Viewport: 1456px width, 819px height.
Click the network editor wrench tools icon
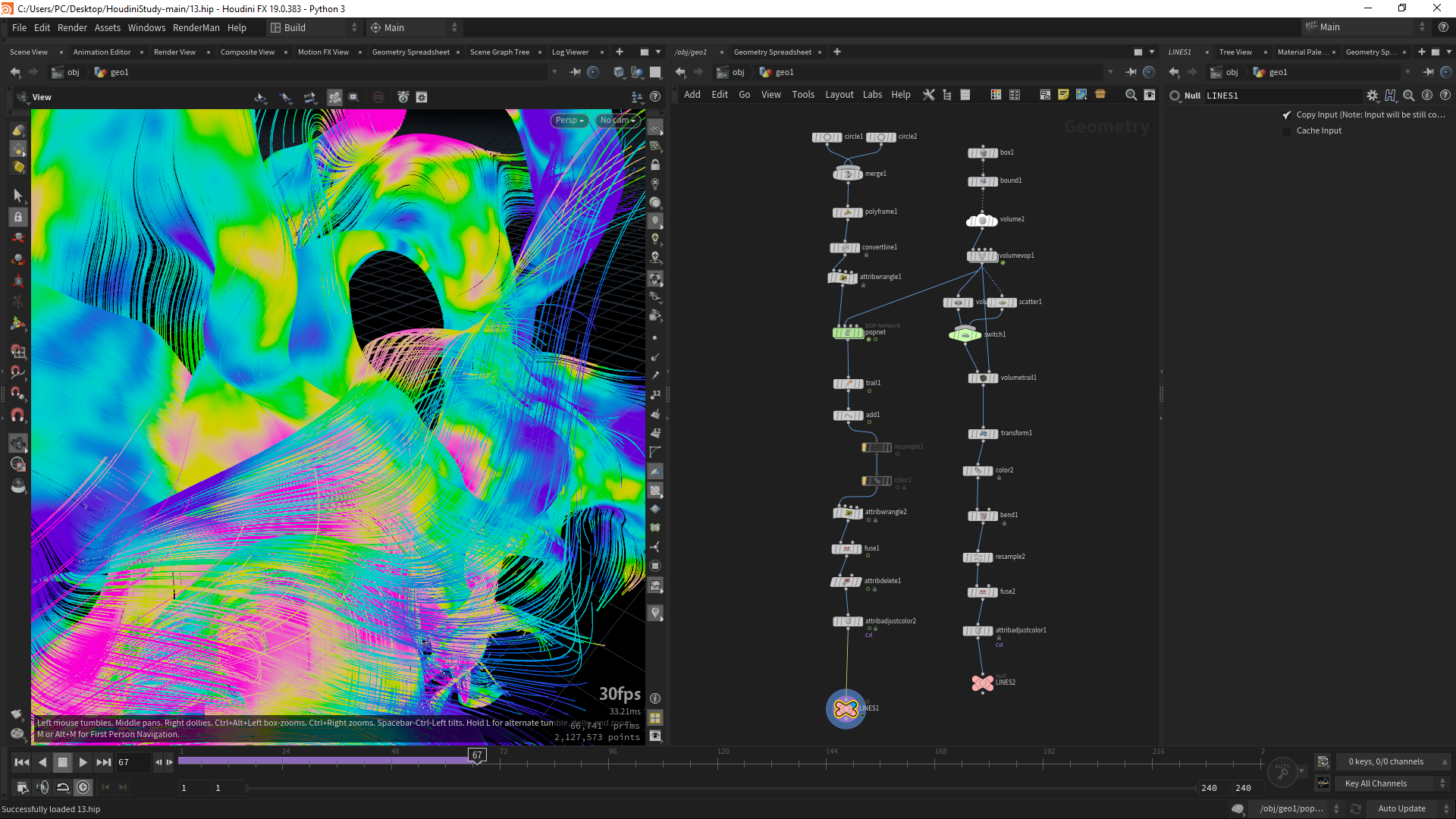928,95
